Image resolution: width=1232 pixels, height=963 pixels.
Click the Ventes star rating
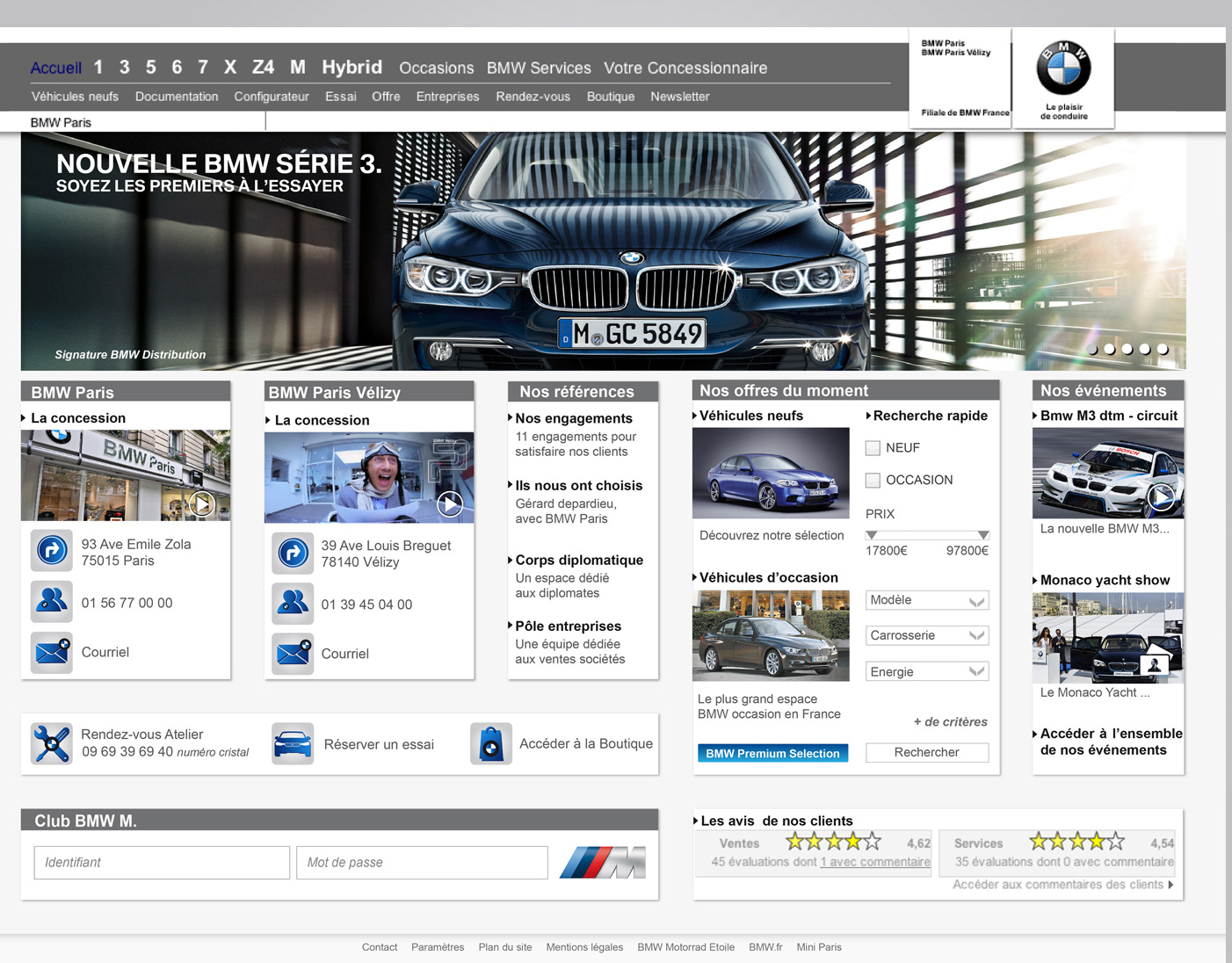point(832,842)
